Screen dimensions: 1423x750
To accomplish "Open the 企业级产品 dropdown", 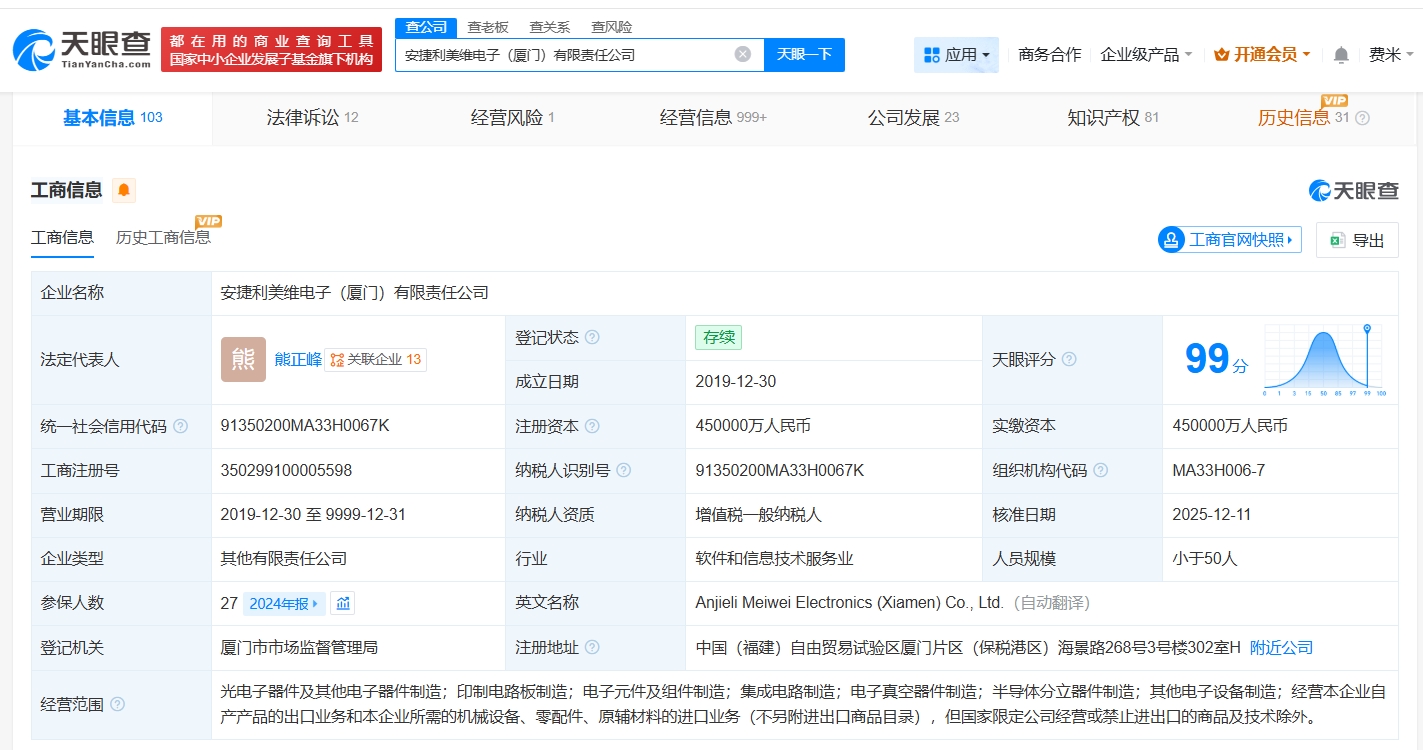I will (1146, 55).
